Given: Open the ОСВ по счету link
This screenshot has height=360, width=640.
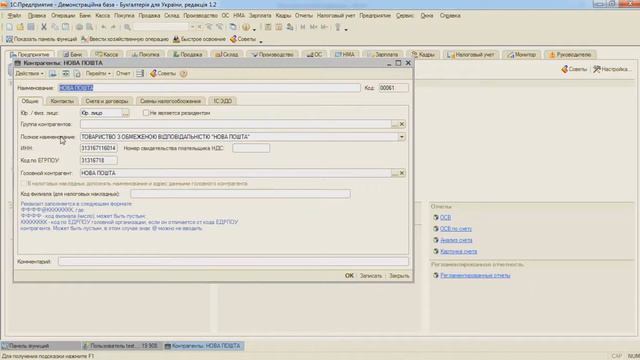Looking at the screenshot, I should 456,229.
